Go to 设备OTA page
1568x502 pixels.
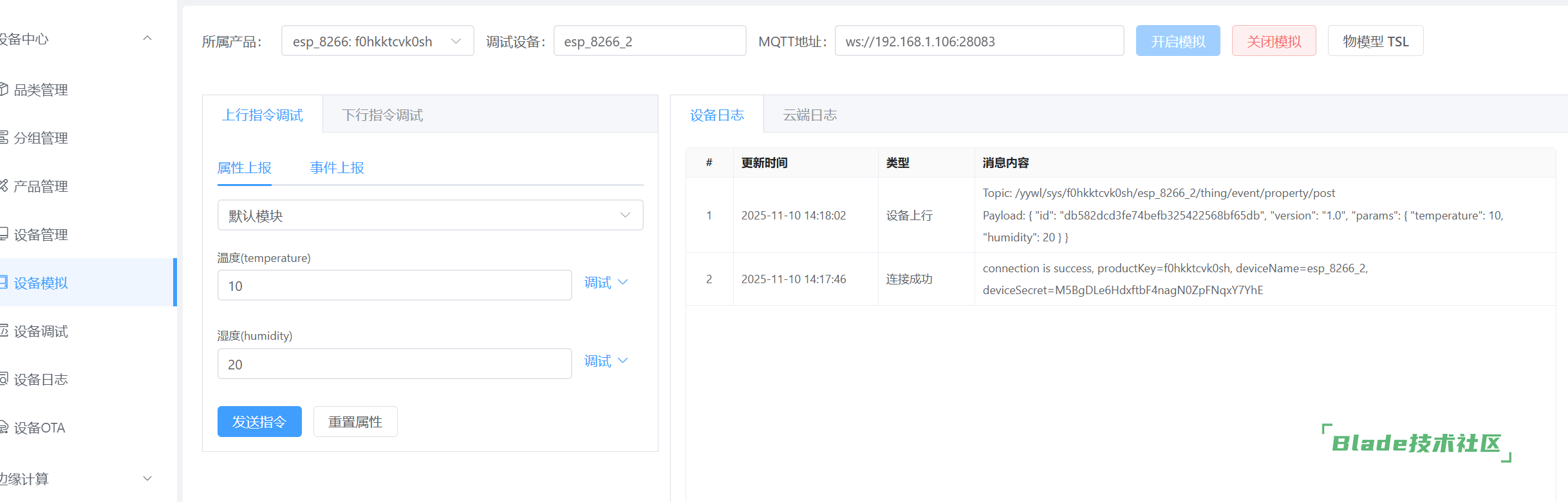click(x=39, y=428)
